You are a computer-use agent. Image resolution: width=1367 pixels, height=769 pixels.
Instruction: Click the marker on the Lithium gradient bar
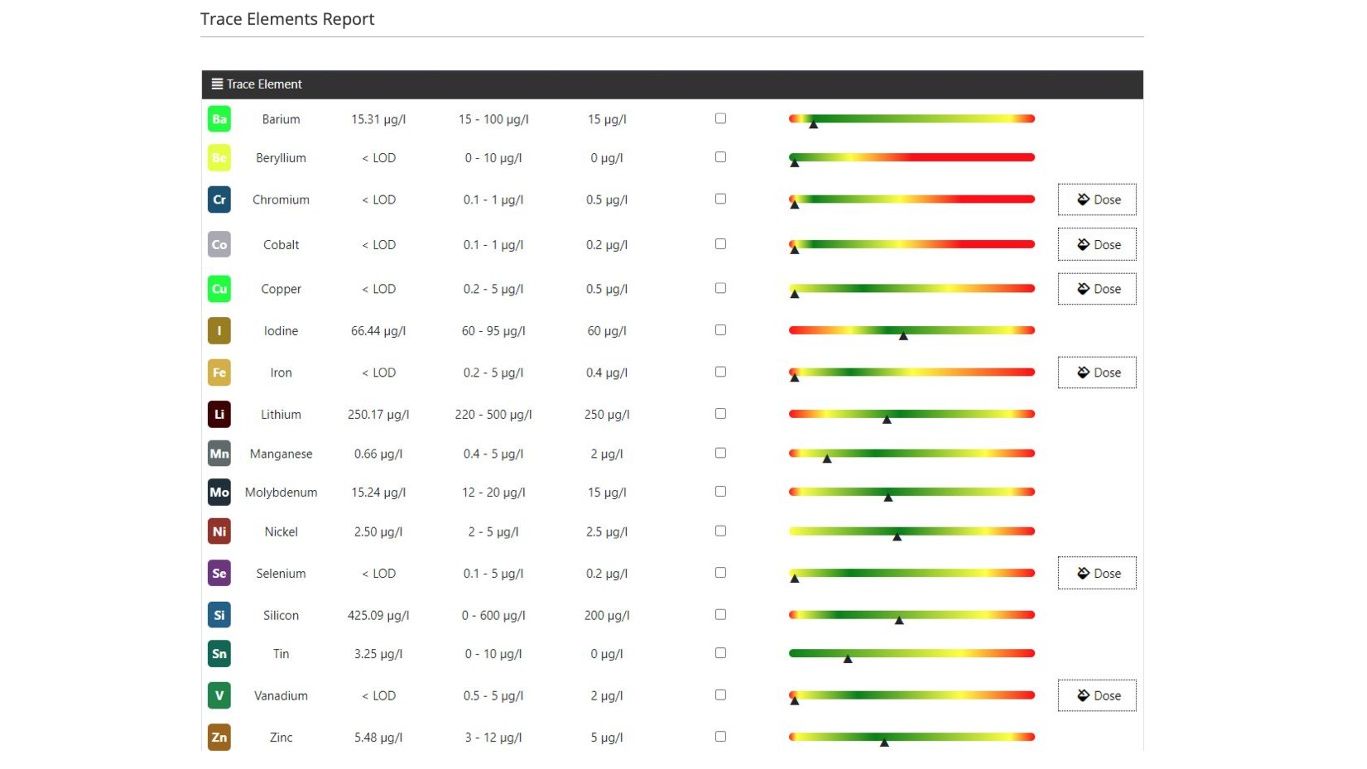click(x=888, y=419)
